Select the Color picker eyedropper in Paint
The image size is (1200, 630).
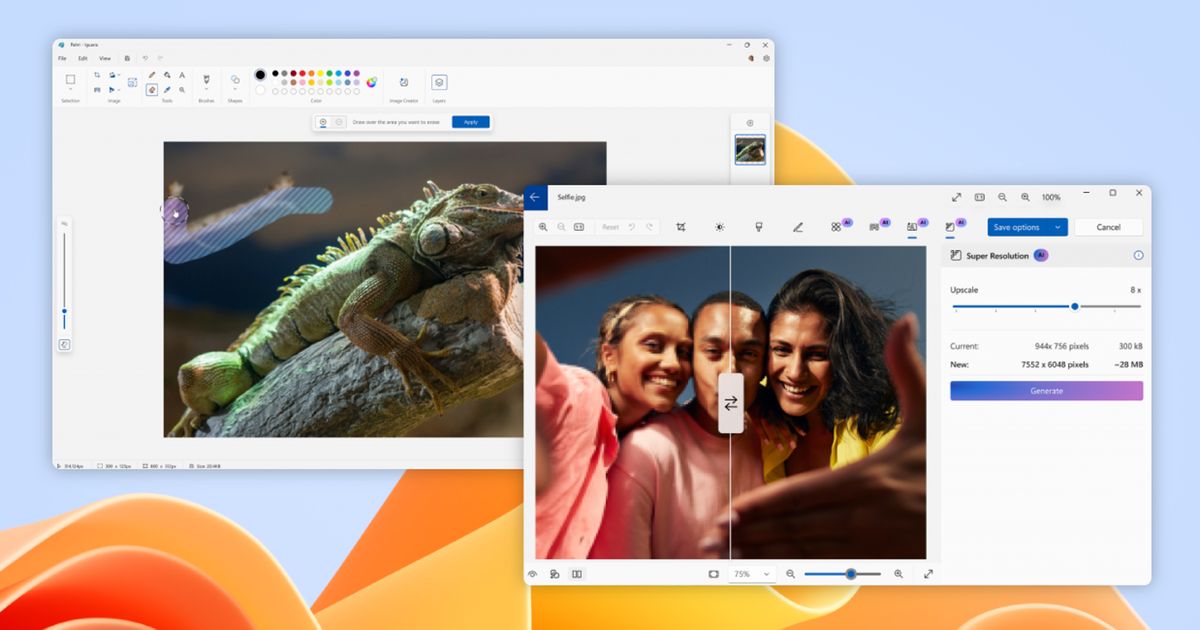tap(167, 89)
